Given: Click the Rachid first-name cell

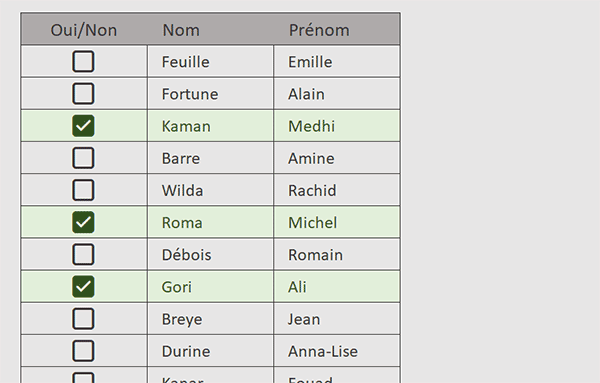Looking at the screenshot, I should click(x=337, y=190).
